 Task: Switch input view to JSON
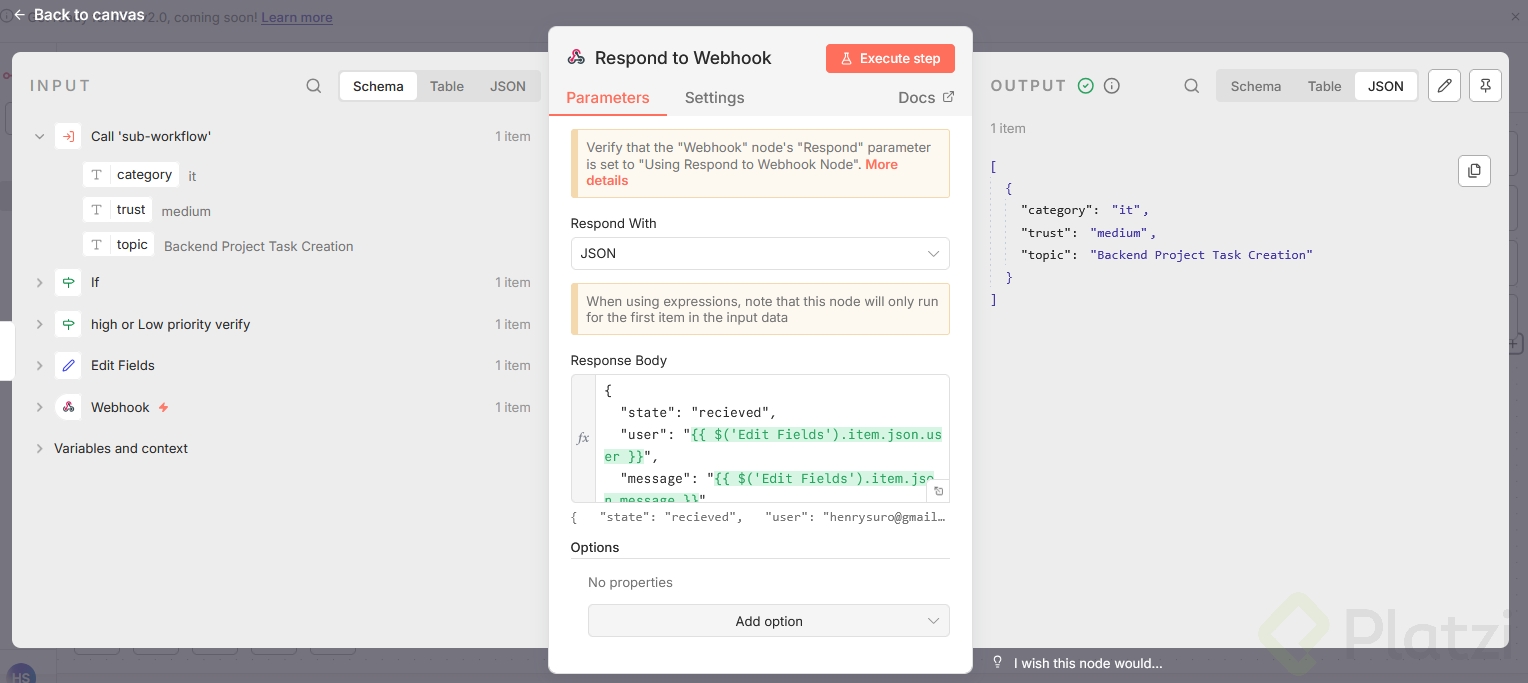(508, 86)
